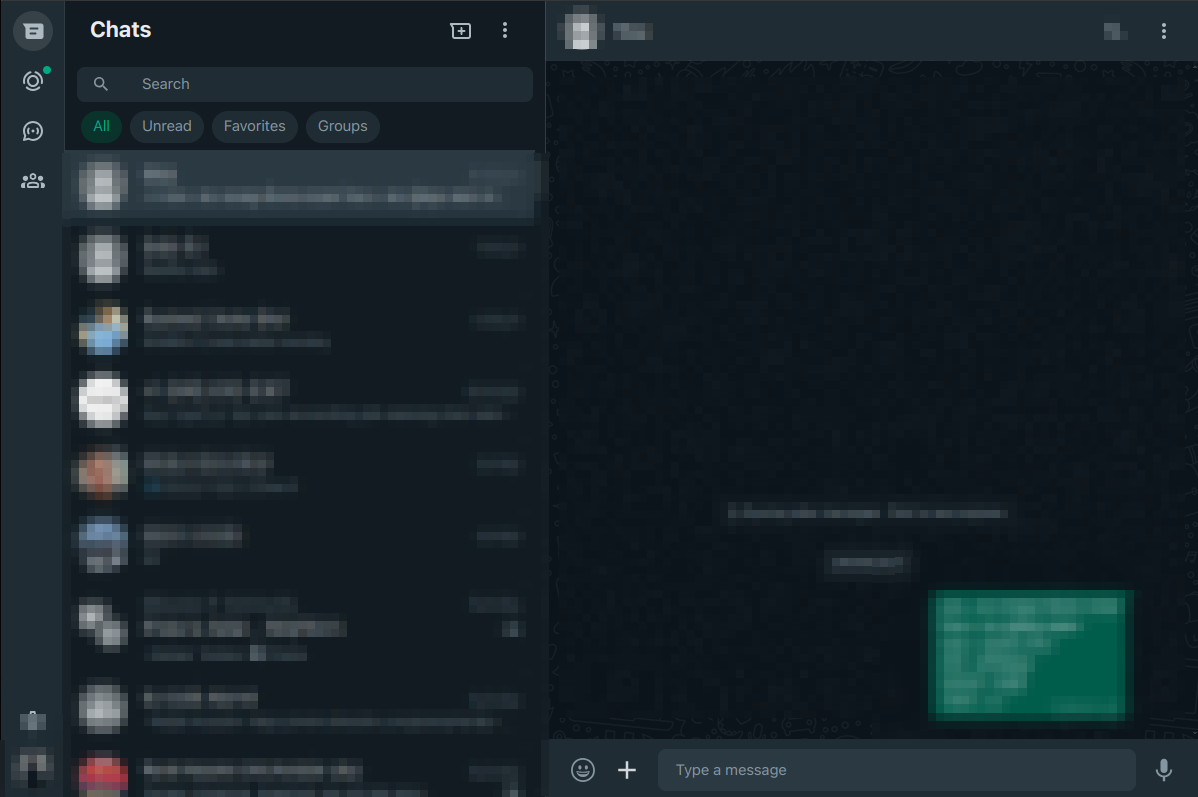Click the first chat in the list
Viewport: 1198px width, 797px height.
click(x=300, y=185)
